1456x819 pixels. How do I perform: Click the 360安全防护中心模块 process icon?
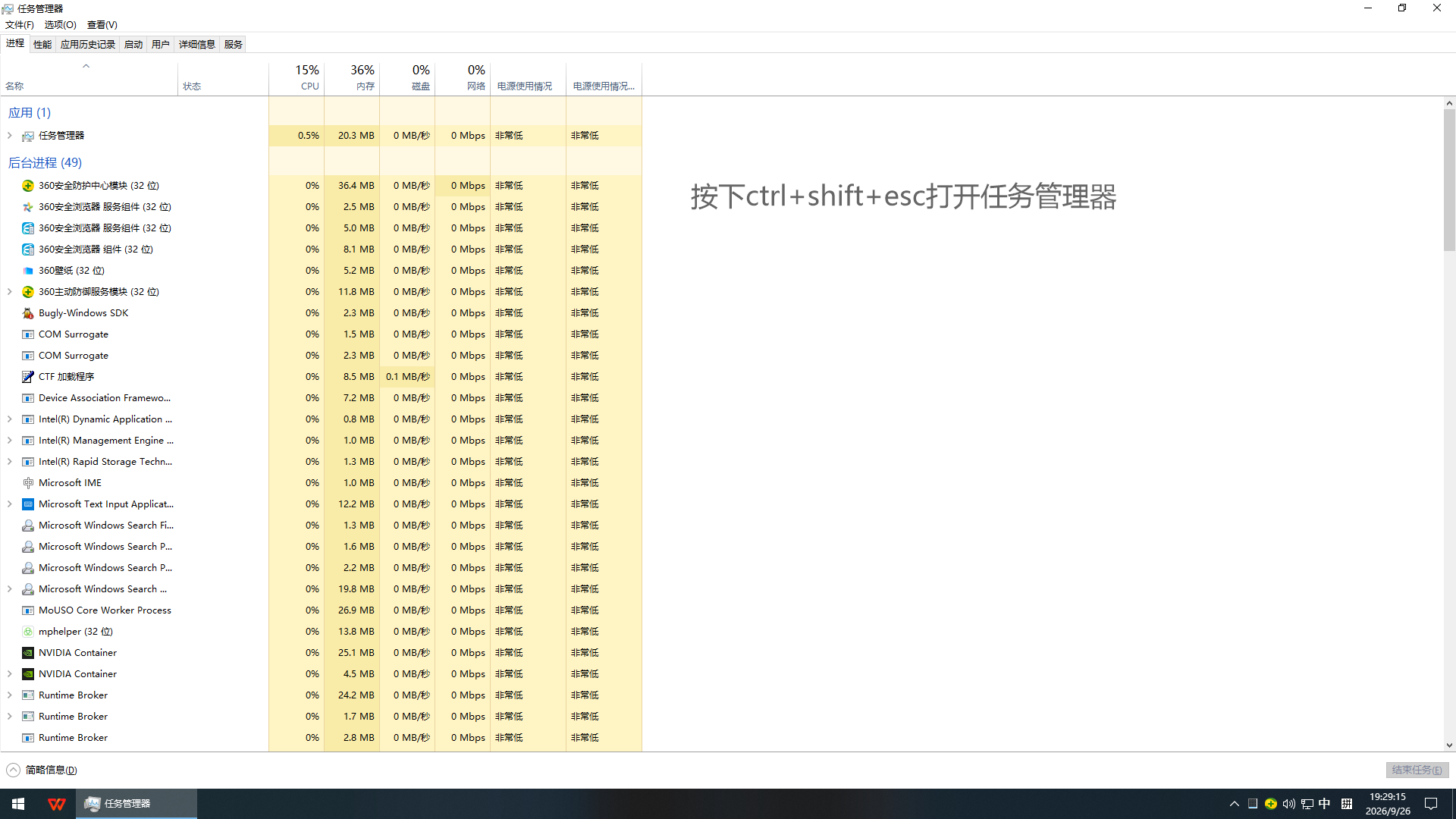[28, 186]
